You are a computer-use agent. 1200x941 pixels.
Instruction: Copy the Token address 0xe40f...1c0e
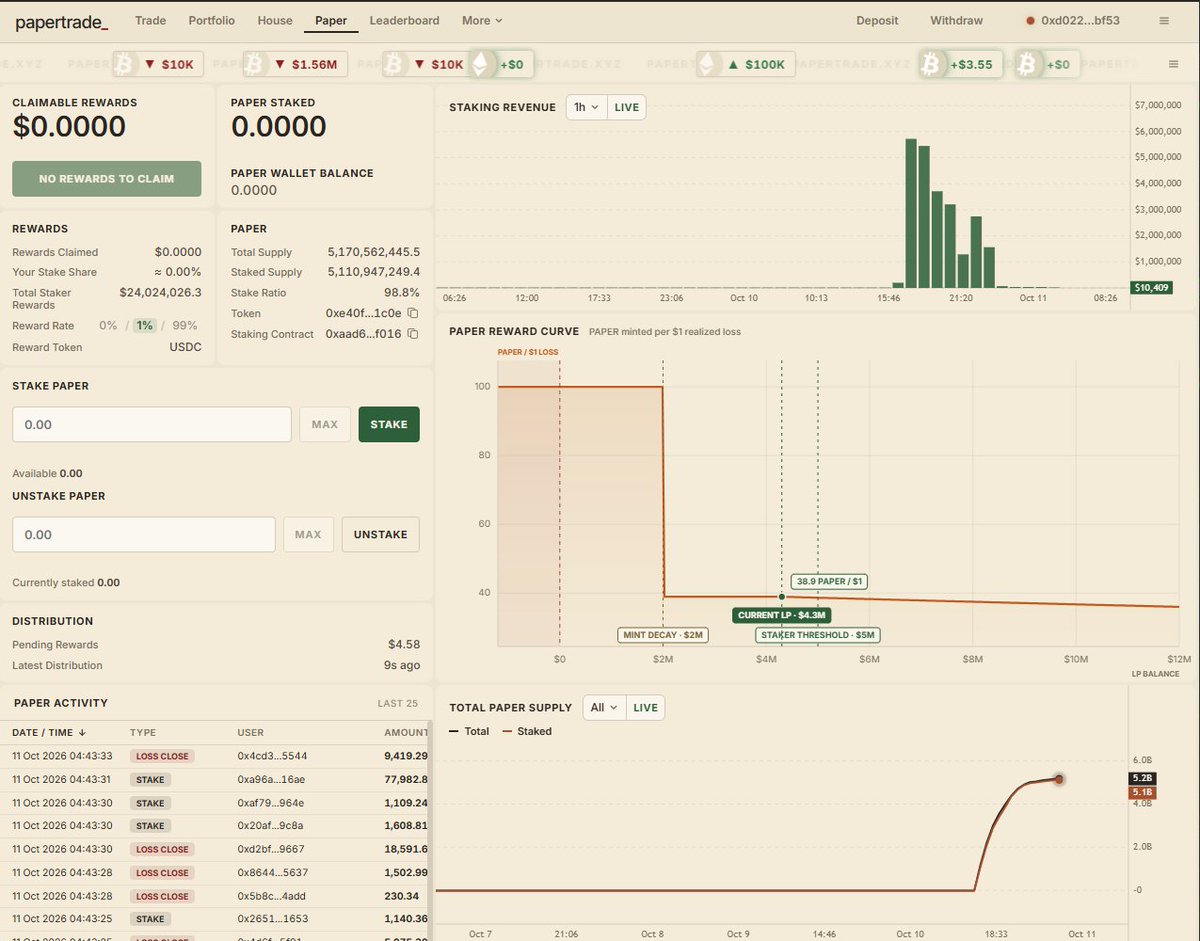coord(413,313)
